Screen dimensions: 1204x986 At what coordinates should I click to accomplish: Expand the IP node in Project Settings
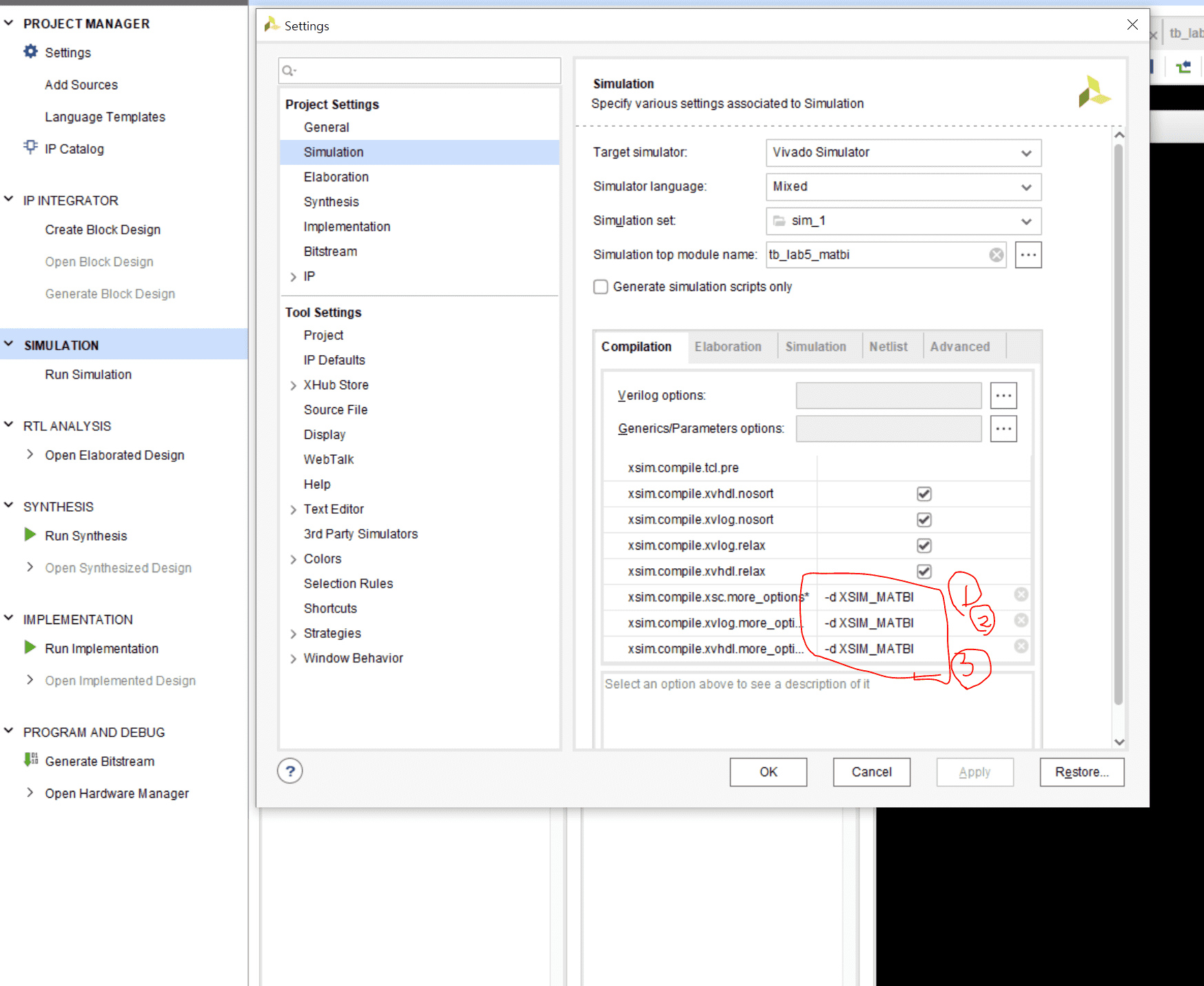294,277
